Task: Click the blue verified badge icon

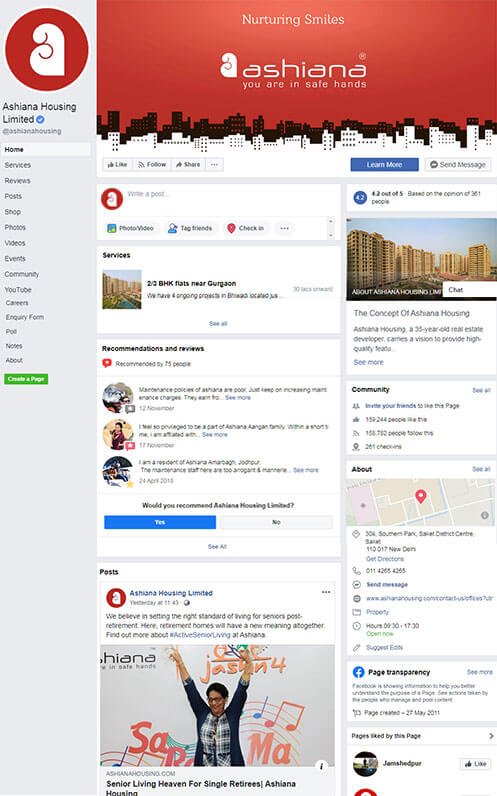Action: point(40,119)
